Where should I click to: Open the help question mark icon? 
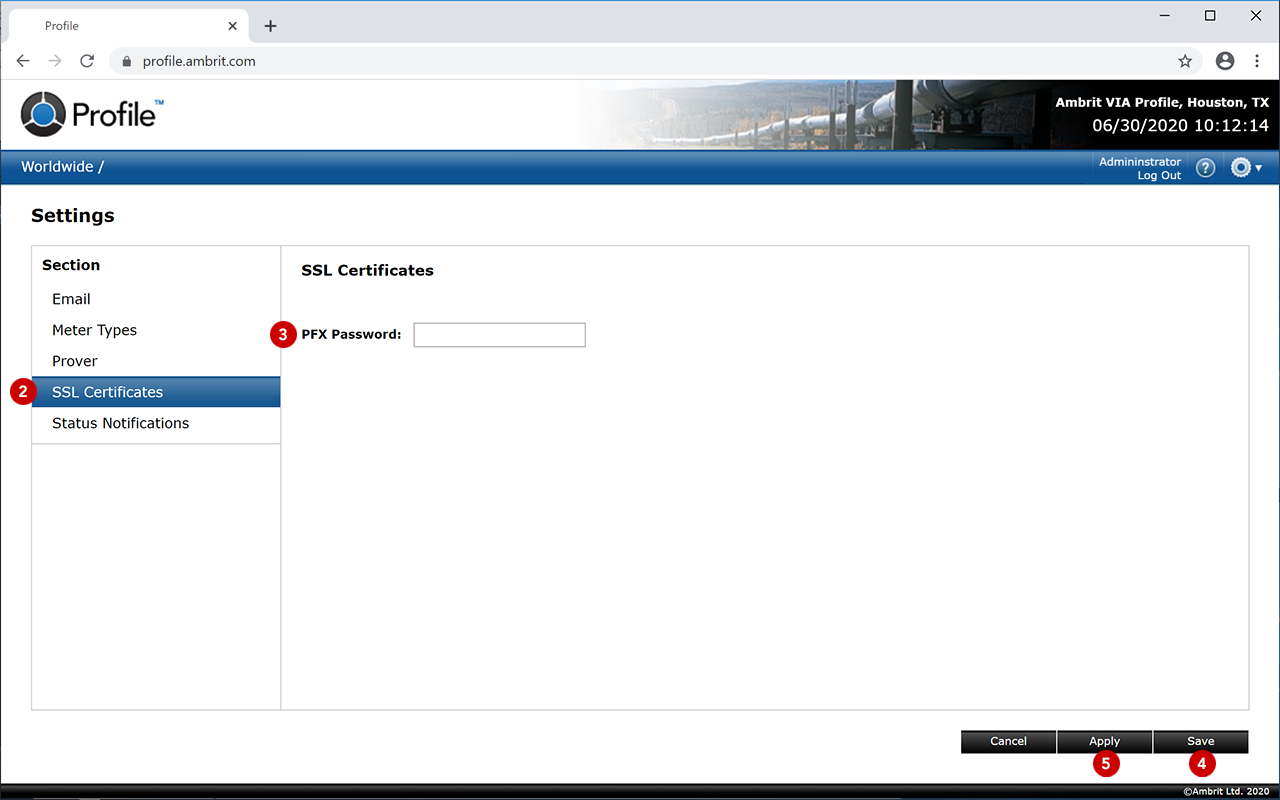point(1205,168)
